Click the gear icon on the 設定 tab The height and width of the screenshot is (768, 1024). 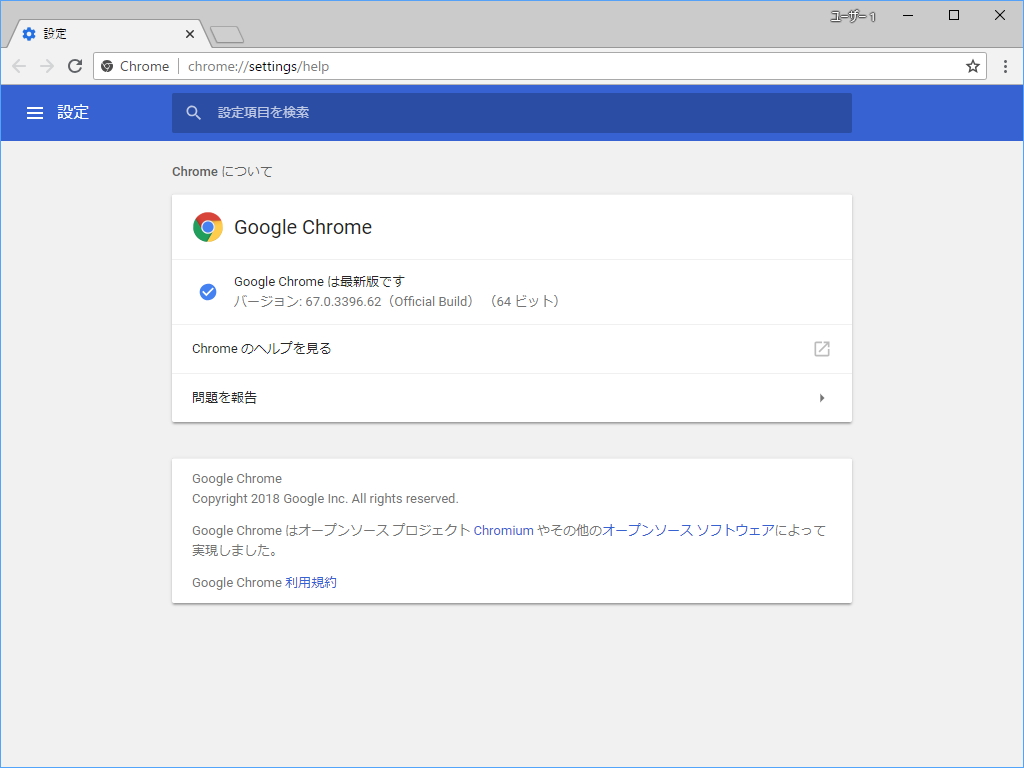coord(27,33)
